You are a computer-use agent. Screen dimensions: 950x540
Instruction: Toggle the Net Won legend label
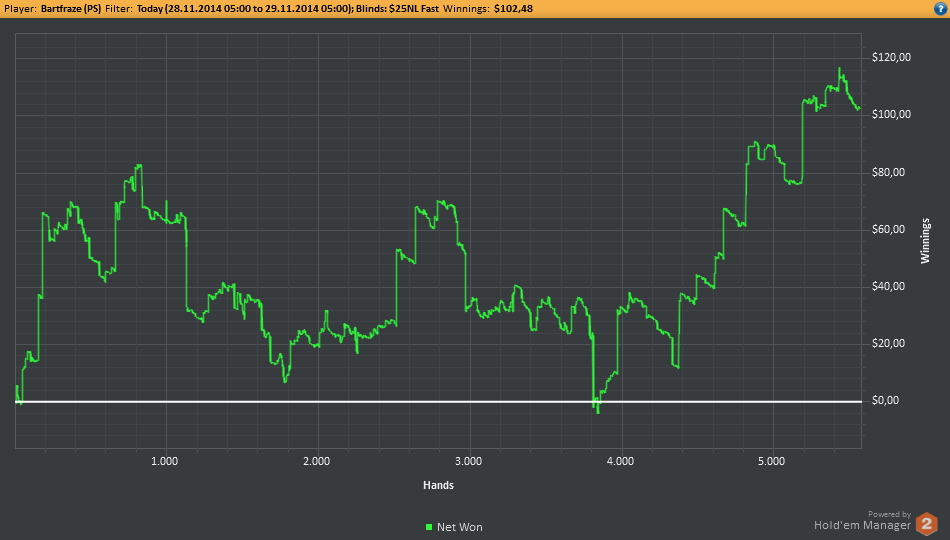tap(460, 527)
